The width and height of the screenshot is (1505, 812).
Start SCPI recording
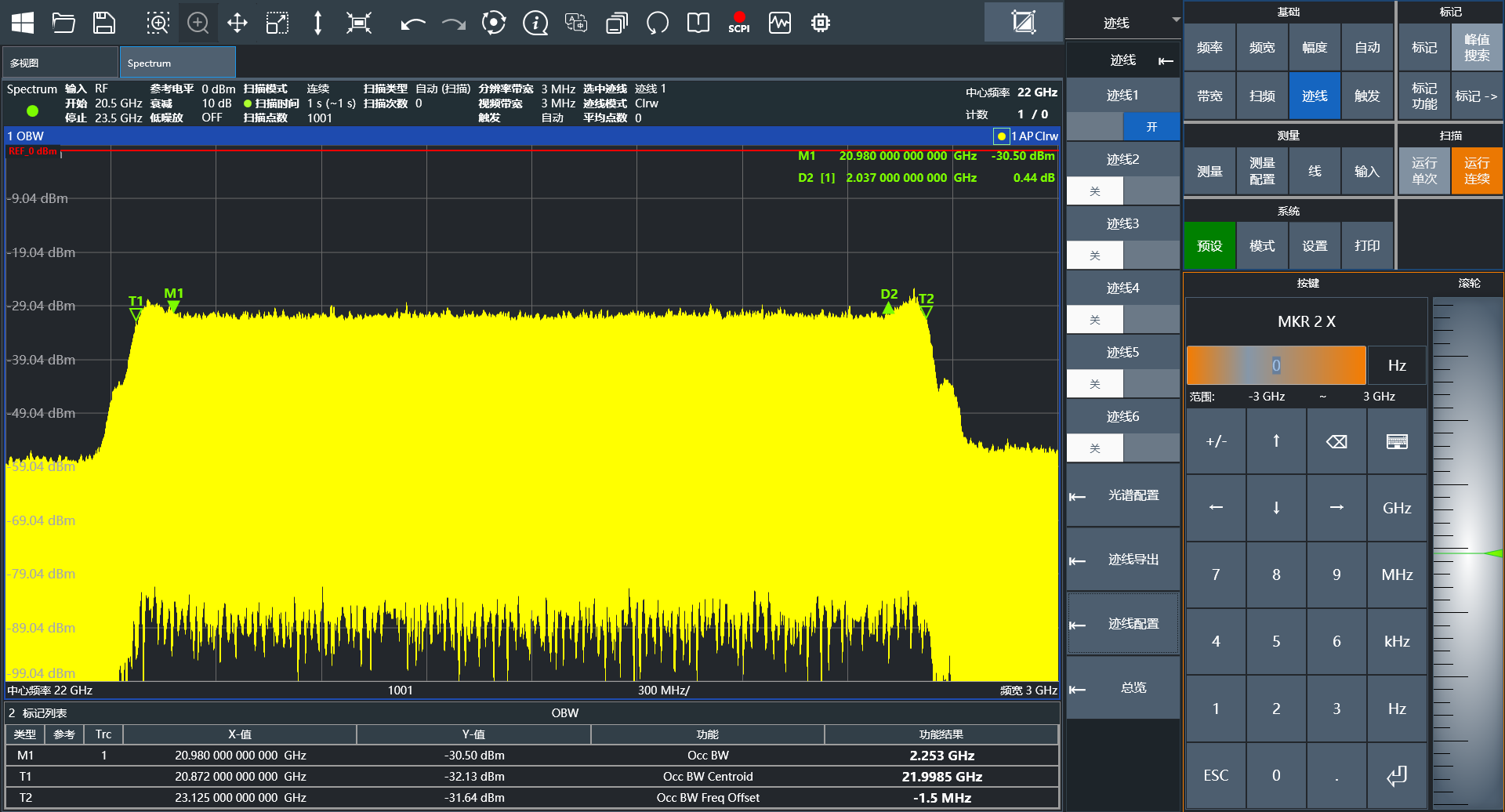[738, 23]
